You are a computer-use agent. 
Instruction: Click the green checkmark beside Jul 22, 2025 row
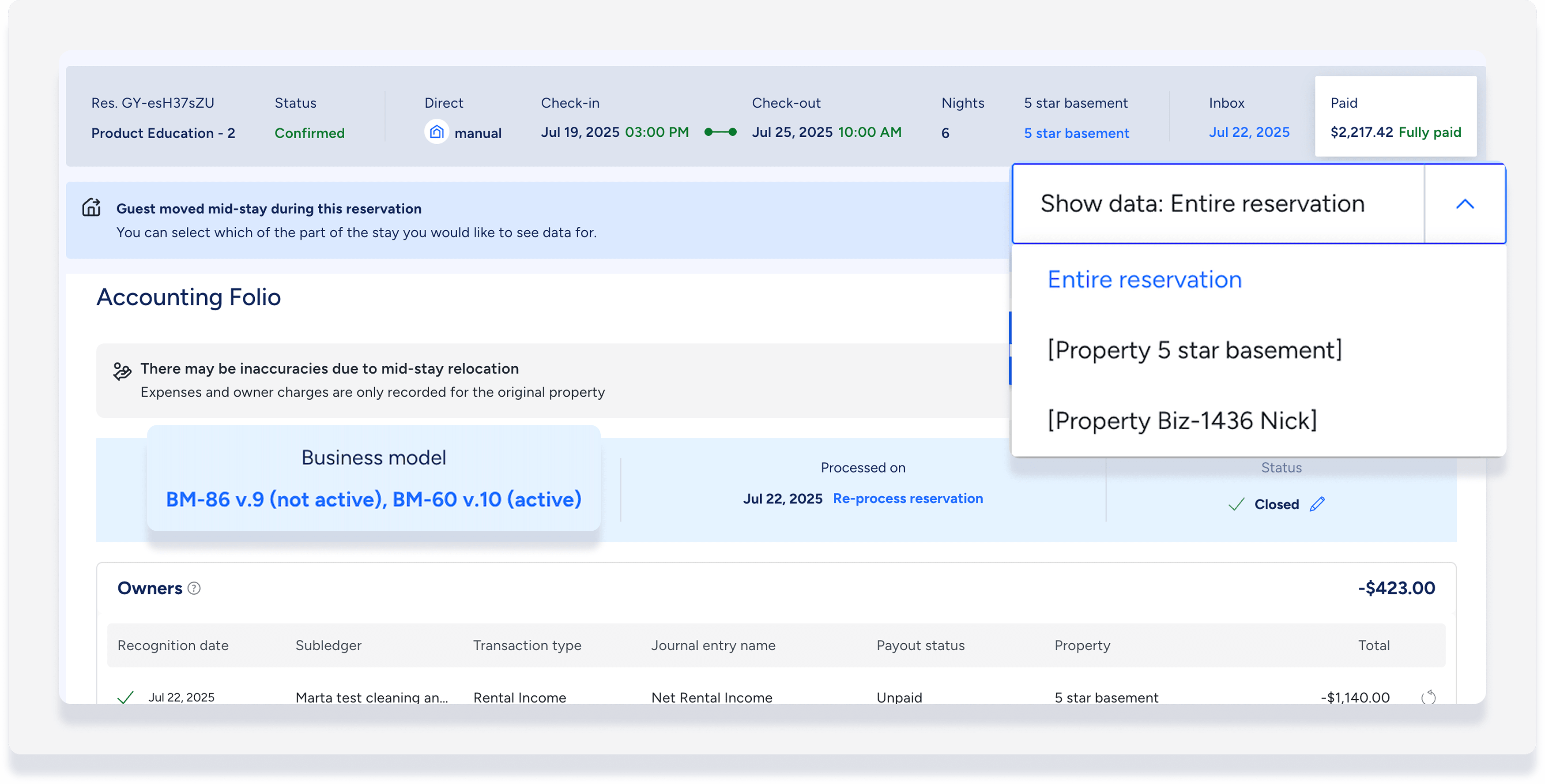tap(125, 697)
